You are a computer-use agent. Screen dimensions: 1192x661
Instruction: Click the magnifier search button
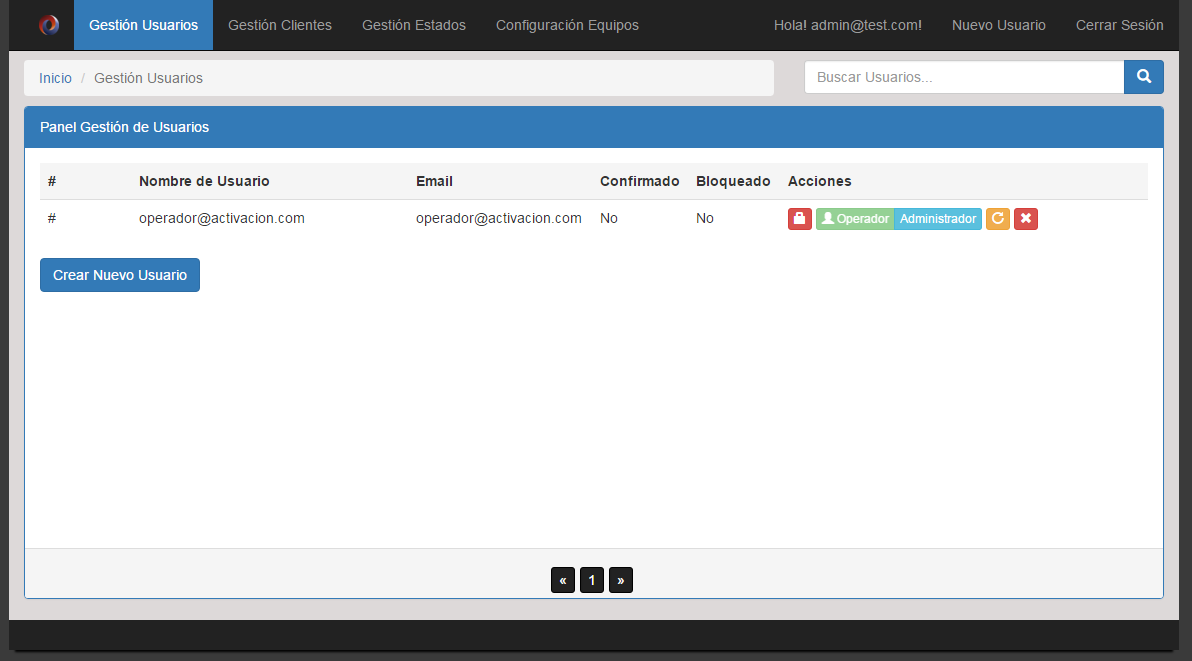click(x=1143, y=77)
